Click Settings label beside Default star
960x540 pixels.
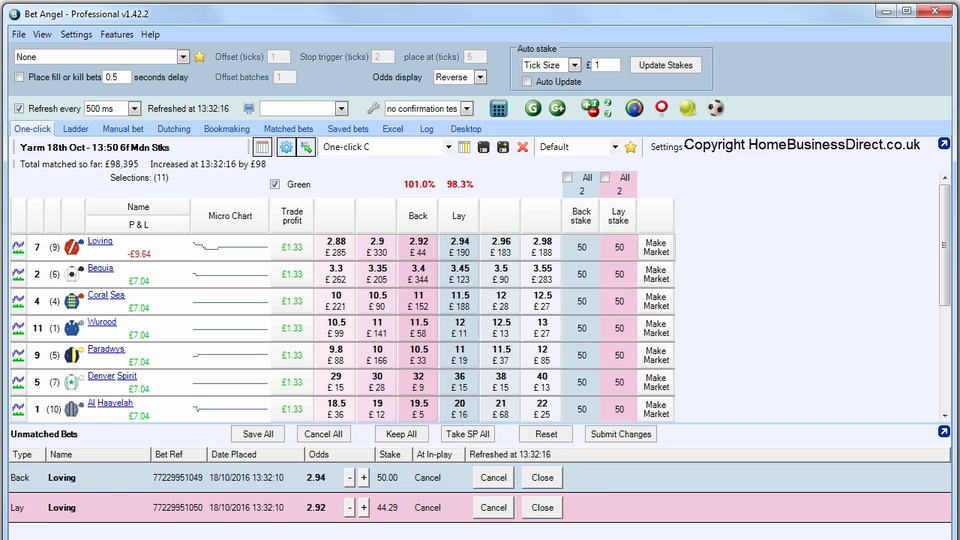[666, 147]
